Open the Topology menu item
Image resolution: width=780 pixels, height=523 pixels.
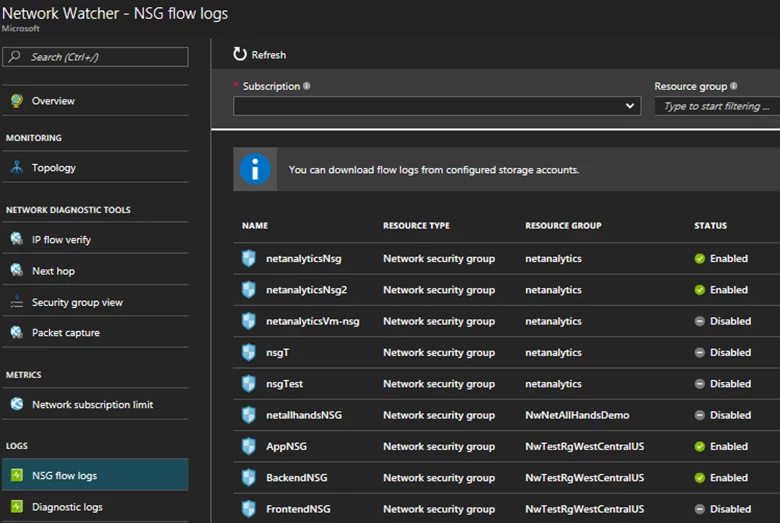(x=95, y=167)
